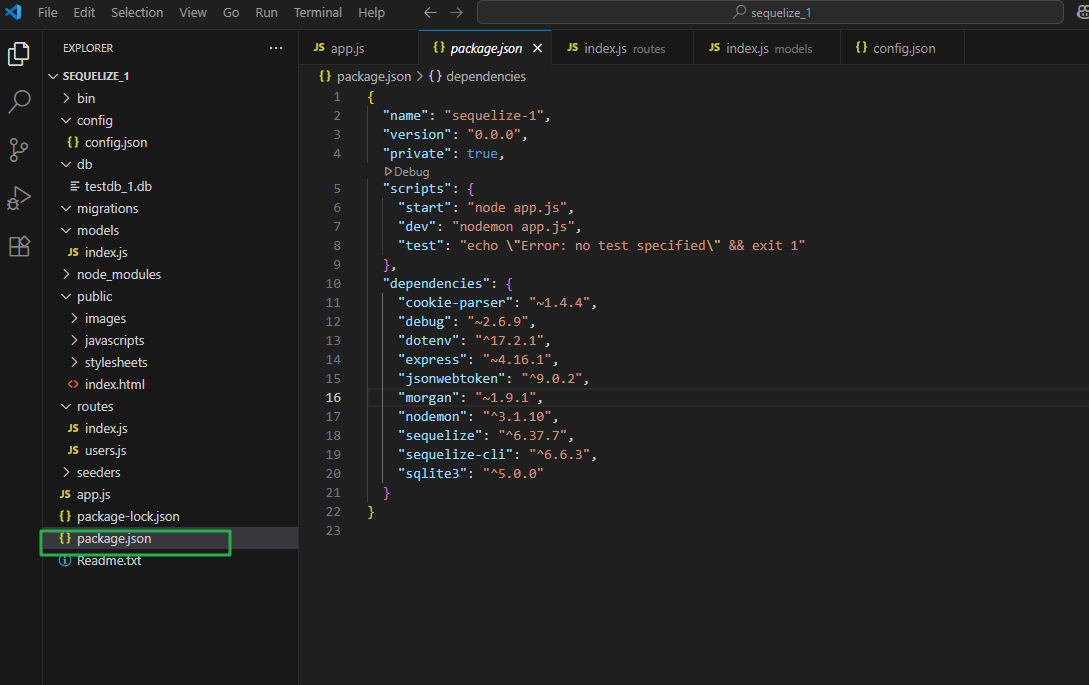Viewport: 1089px width, 685px height.
Task: Open the Run menu
Action: (x=266, y=13)
